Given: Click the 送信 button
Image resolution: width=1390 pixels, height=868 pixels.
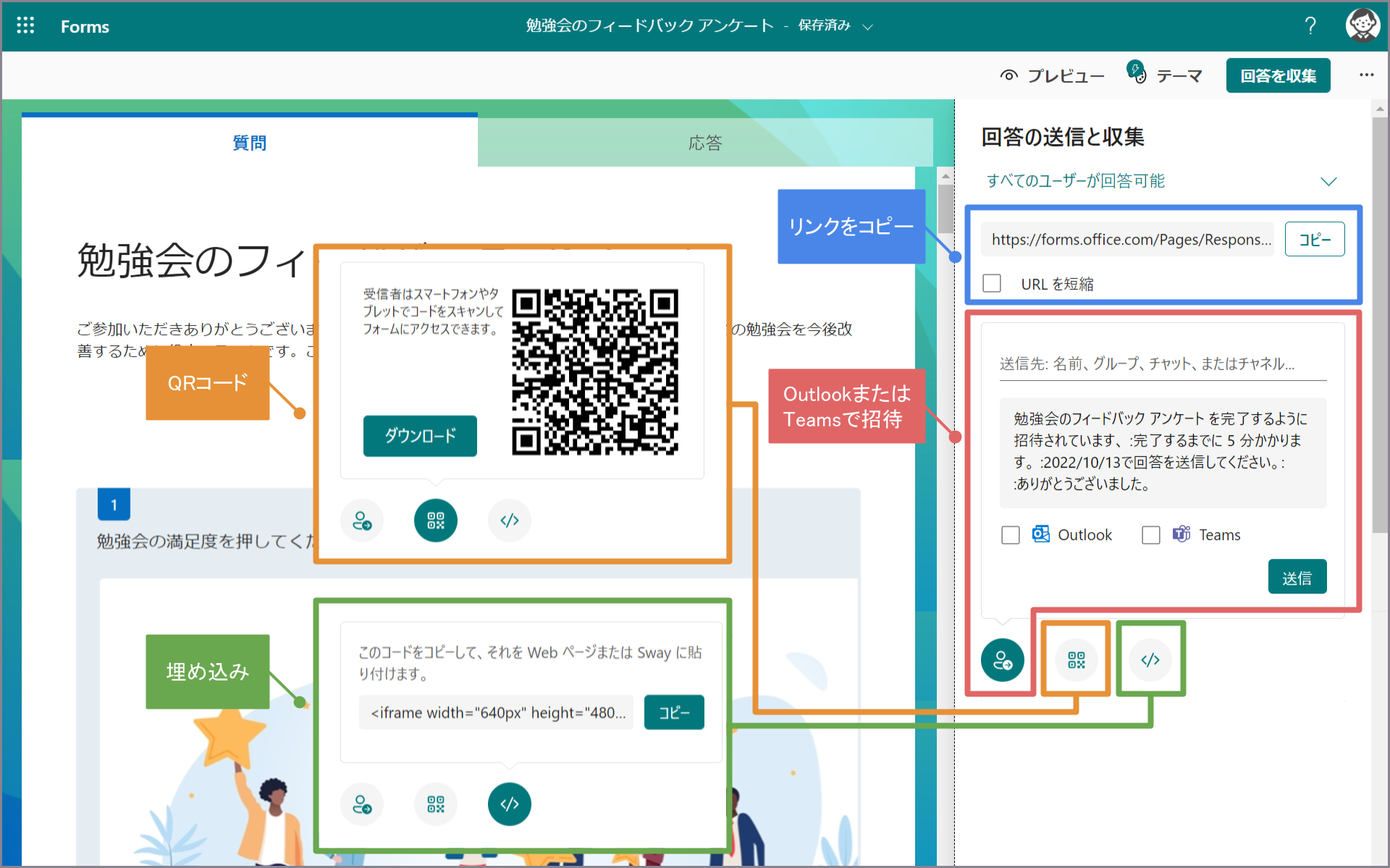Looking at the screenshot, I should coord(1297,577).
